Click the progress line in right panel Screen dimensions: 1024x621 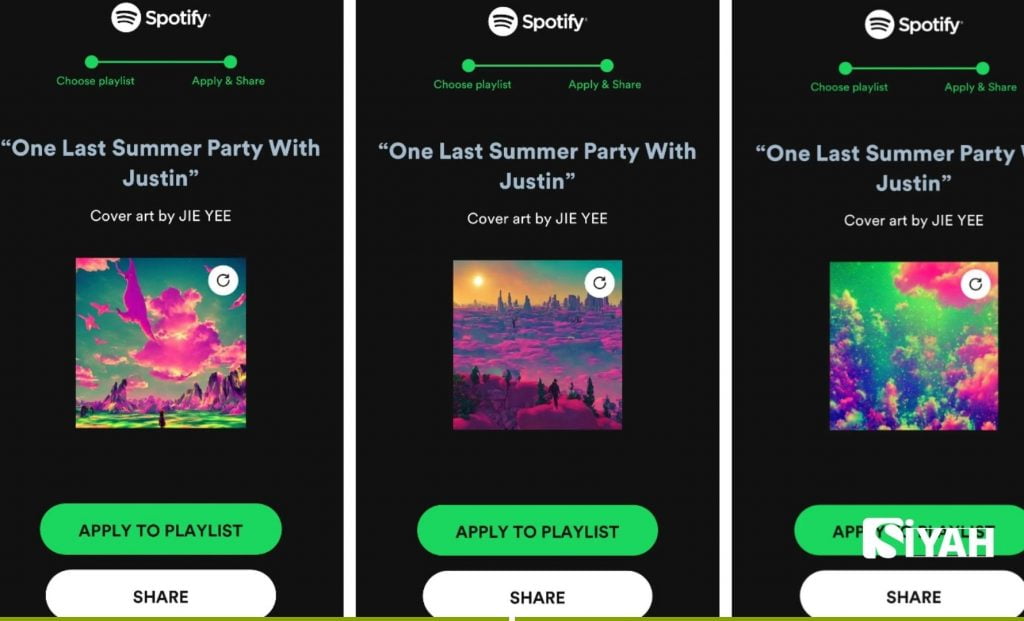click(914, 68)
